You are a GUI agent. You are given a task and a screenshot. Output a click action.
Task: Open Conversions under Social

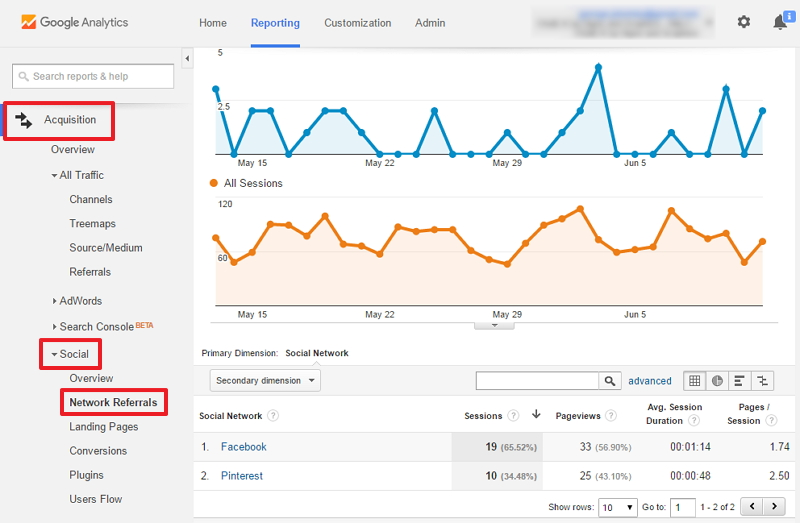(98, 451)
